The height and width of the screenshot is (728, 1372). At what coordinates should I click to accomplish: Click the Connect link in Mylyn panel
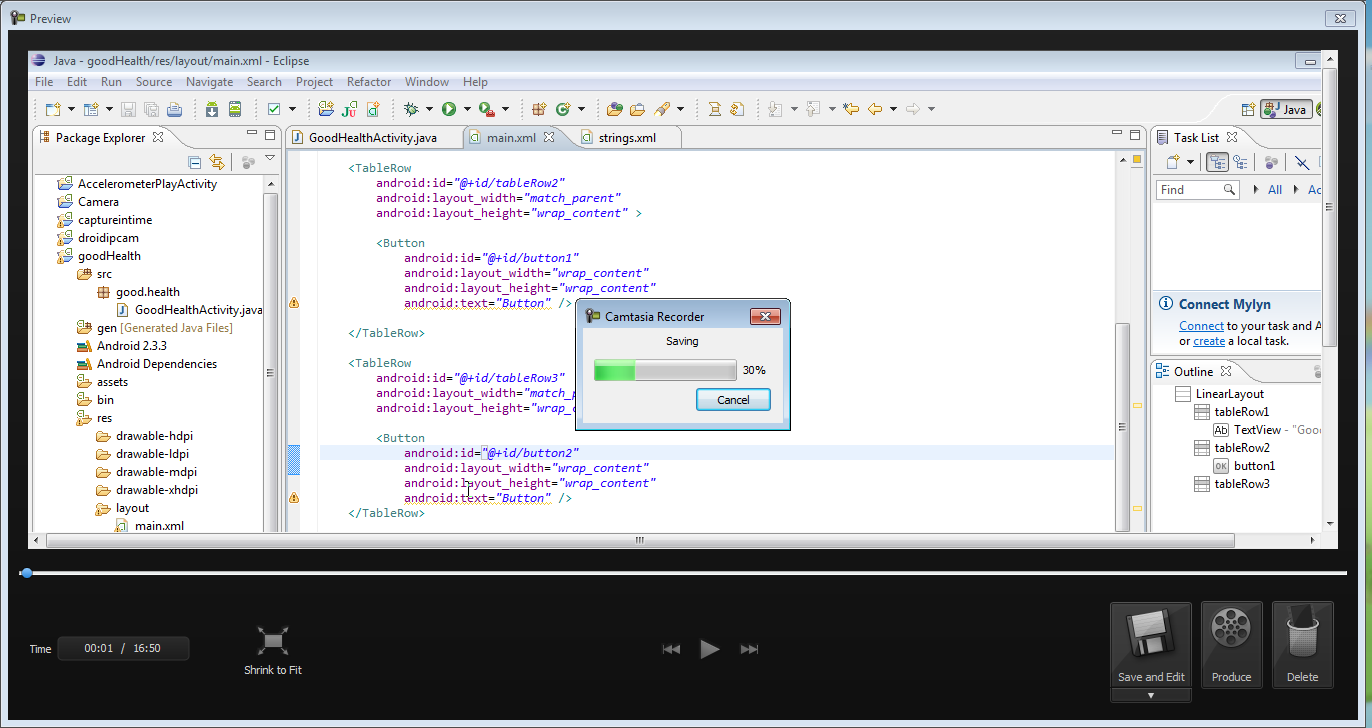pyautogui.click(x=1201, y=326)
